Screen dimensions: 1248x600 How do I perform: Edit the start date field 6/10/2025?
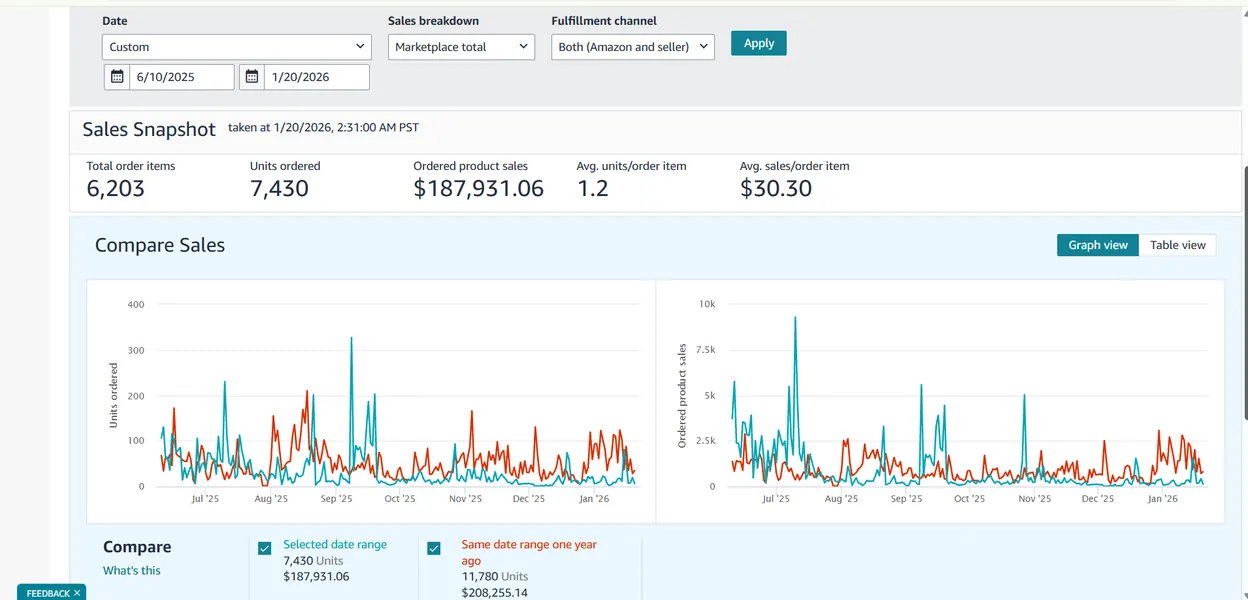coord(182,77)
